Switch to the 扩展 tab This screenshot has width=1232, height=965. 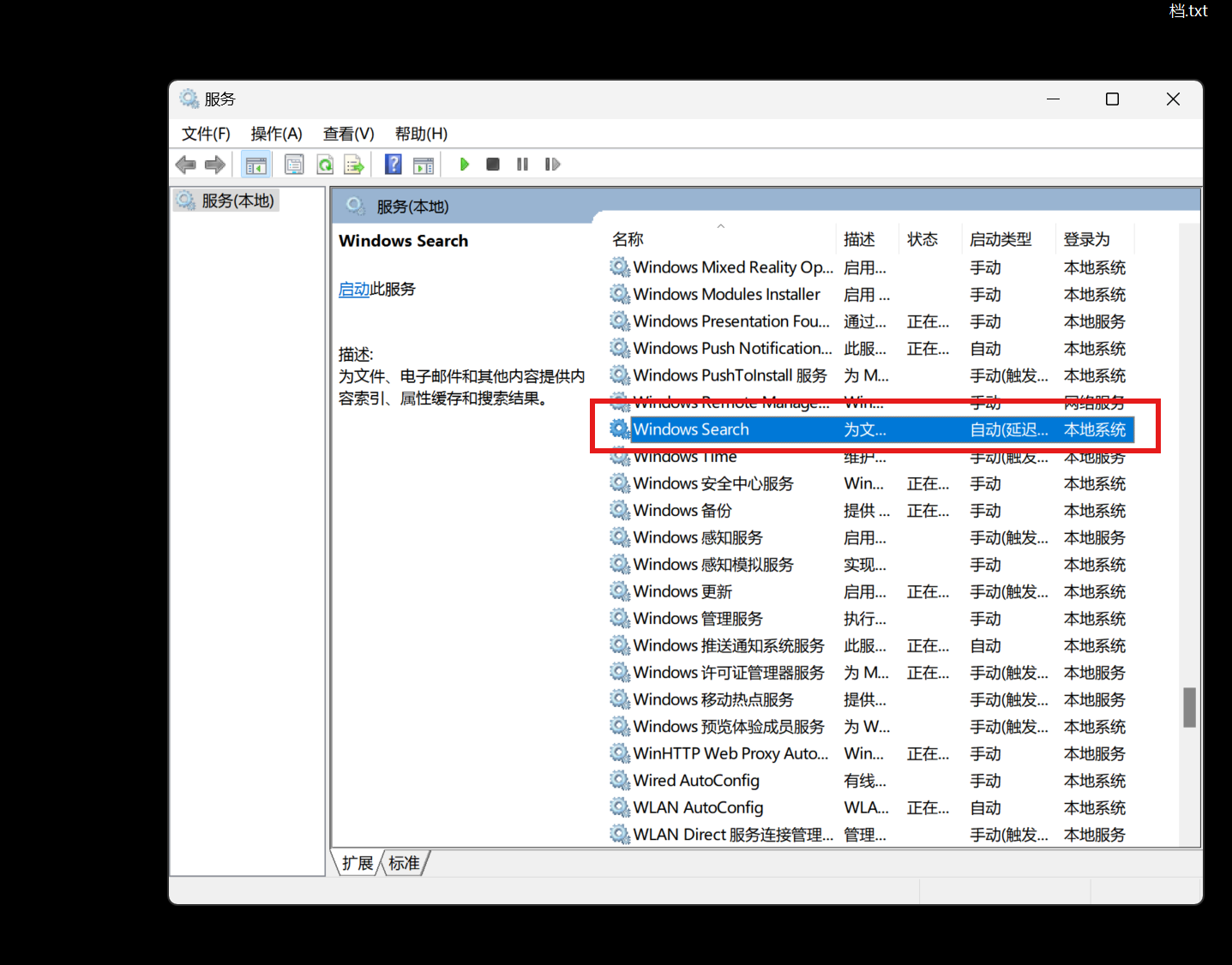pos(358,863)
